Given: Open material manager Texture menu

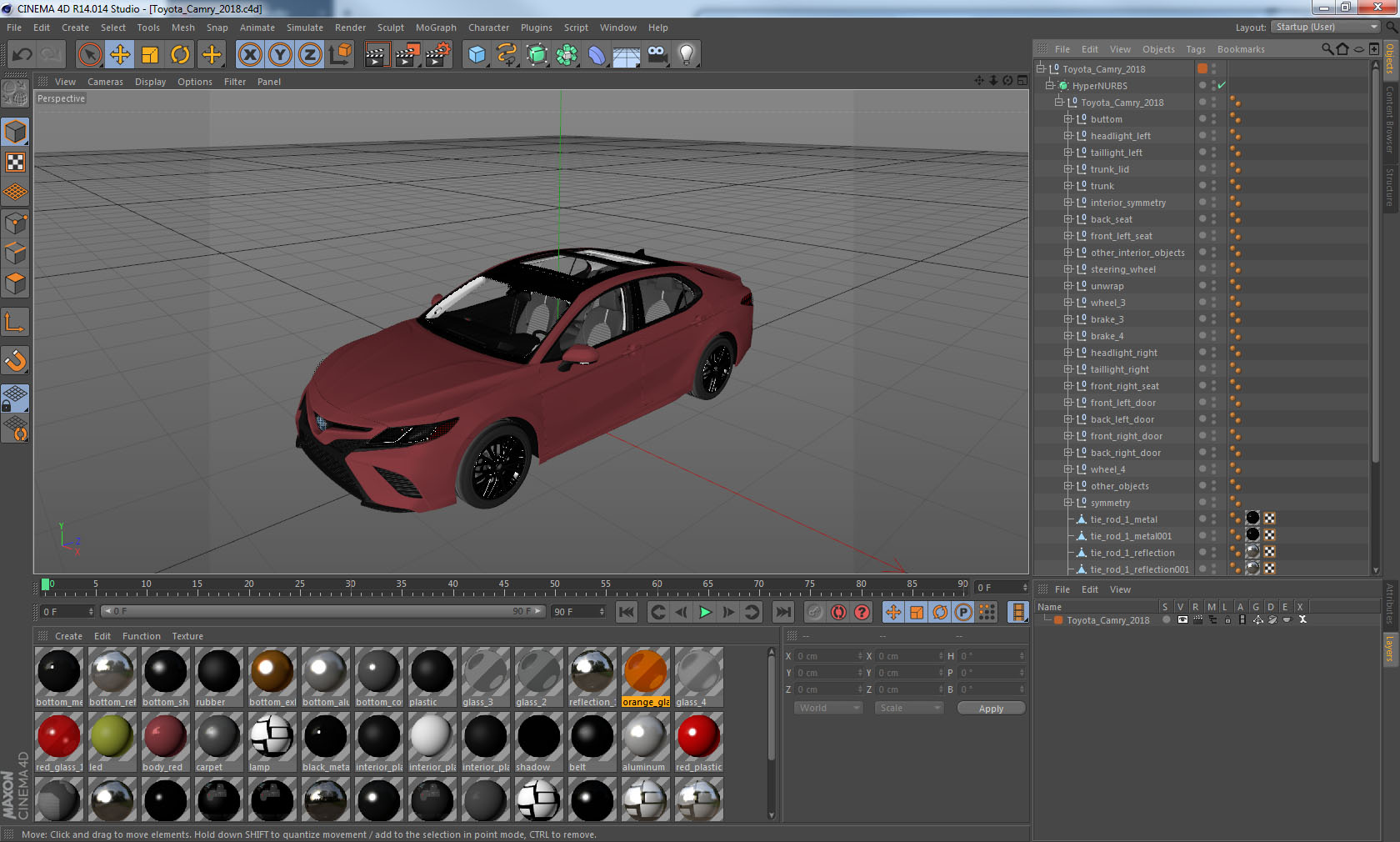Looking at the screenshot, I should coord(187,636).
